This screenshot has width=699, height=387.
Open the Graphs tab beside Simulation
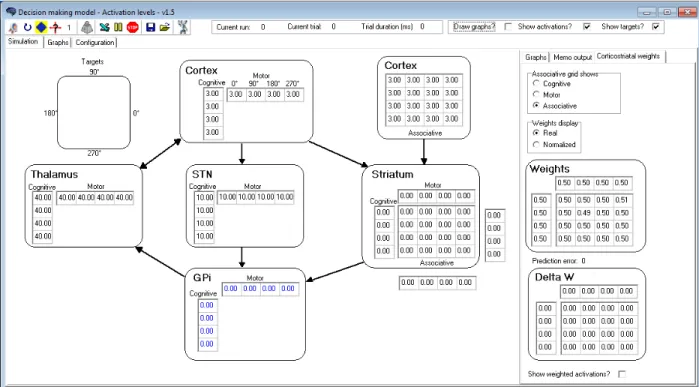tap(58, 42)
